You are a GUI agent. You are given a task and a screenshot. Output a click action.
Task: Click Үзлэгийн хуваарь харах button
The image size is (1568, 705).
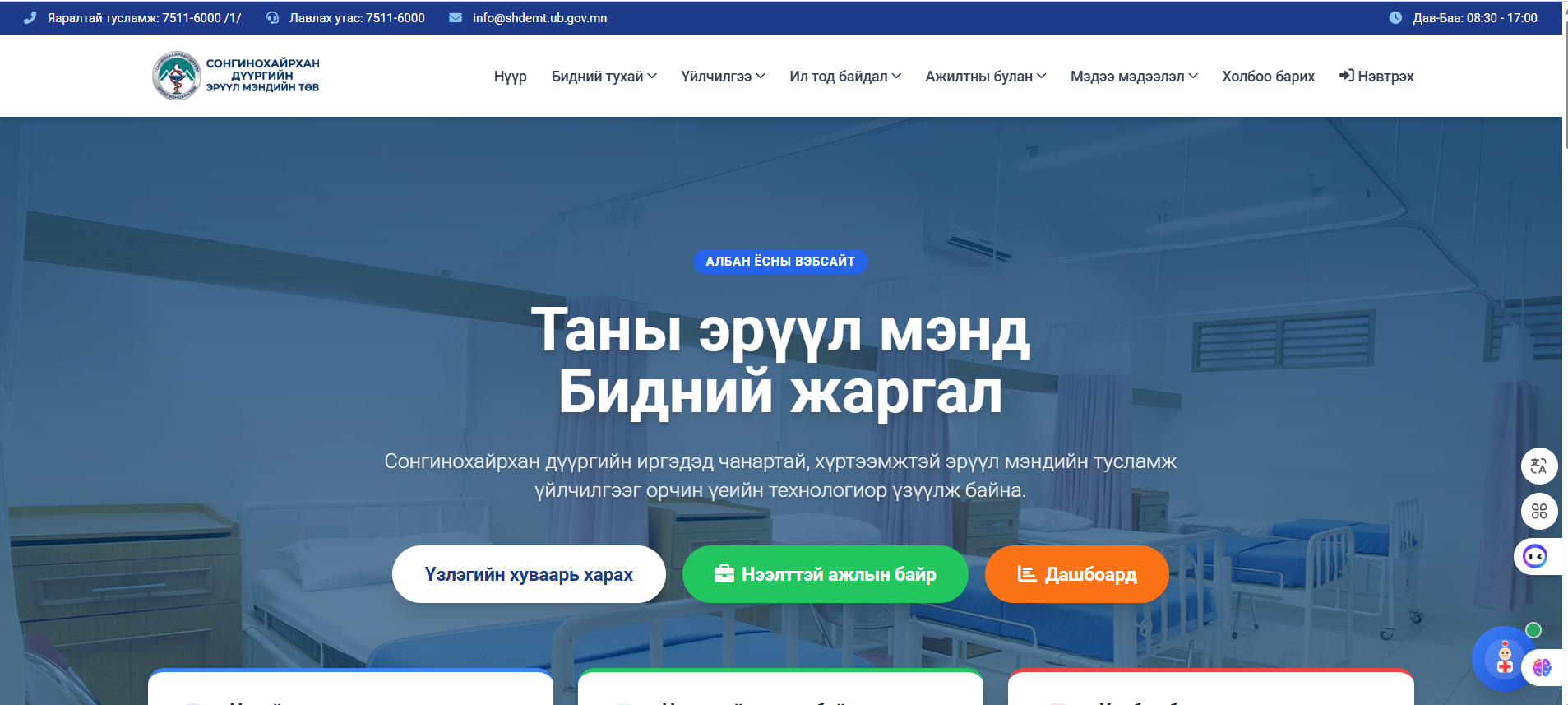(529, 574)
